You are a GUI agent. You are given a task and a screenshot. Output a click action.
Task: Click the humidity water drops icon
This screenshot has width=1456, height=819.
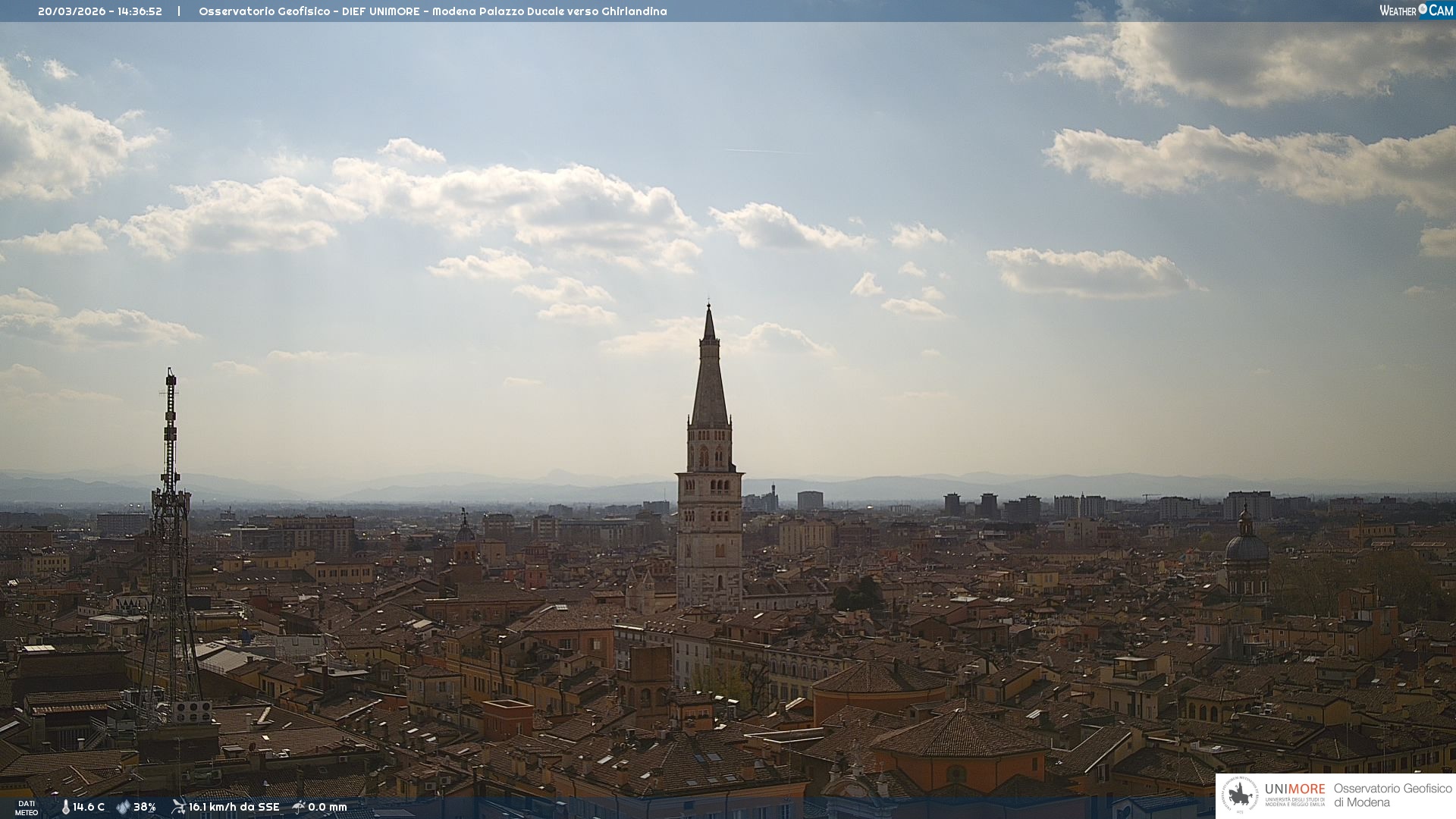pyautogui.click(x=123, y=807)
